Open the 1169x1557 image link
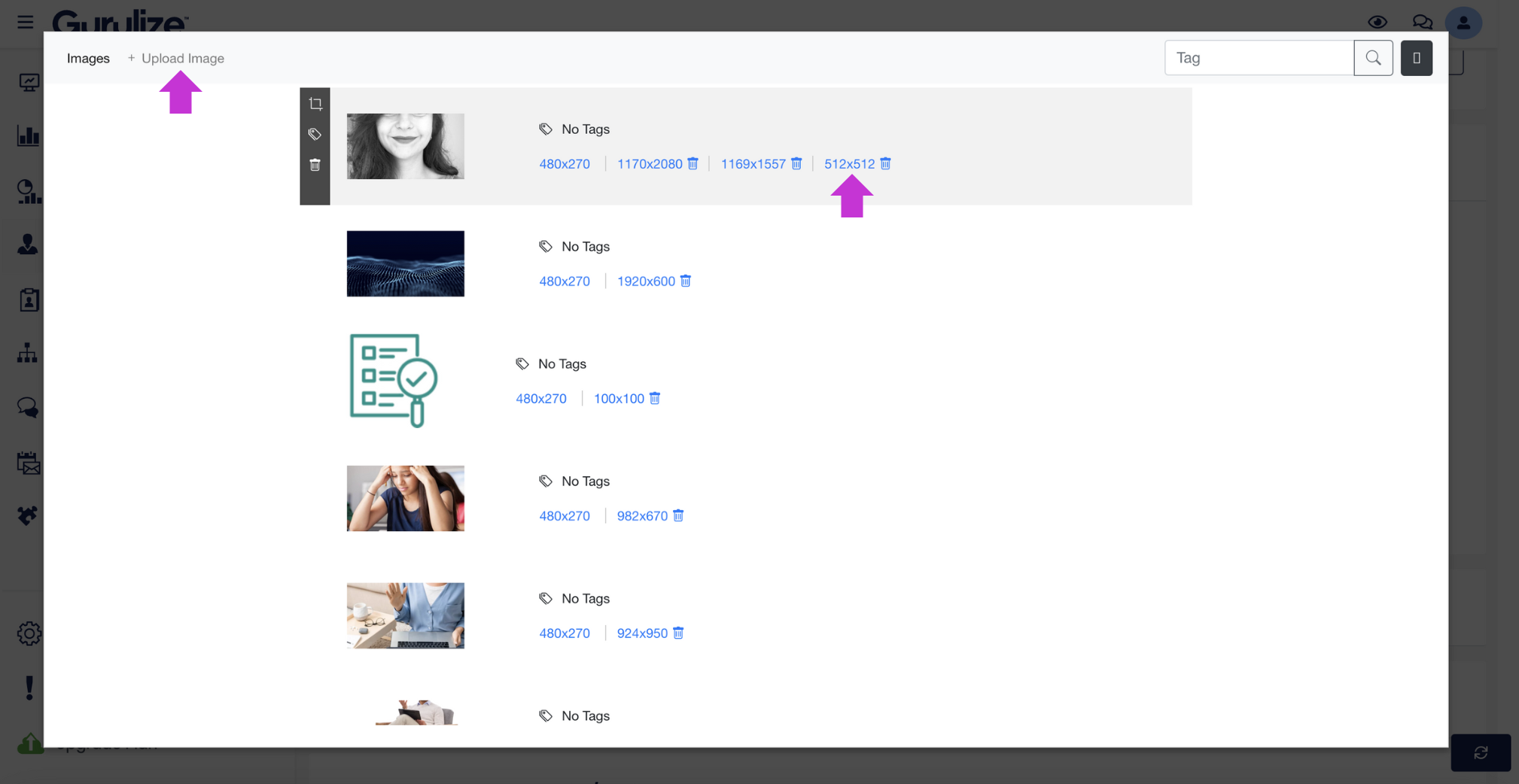 pos(753,163)
